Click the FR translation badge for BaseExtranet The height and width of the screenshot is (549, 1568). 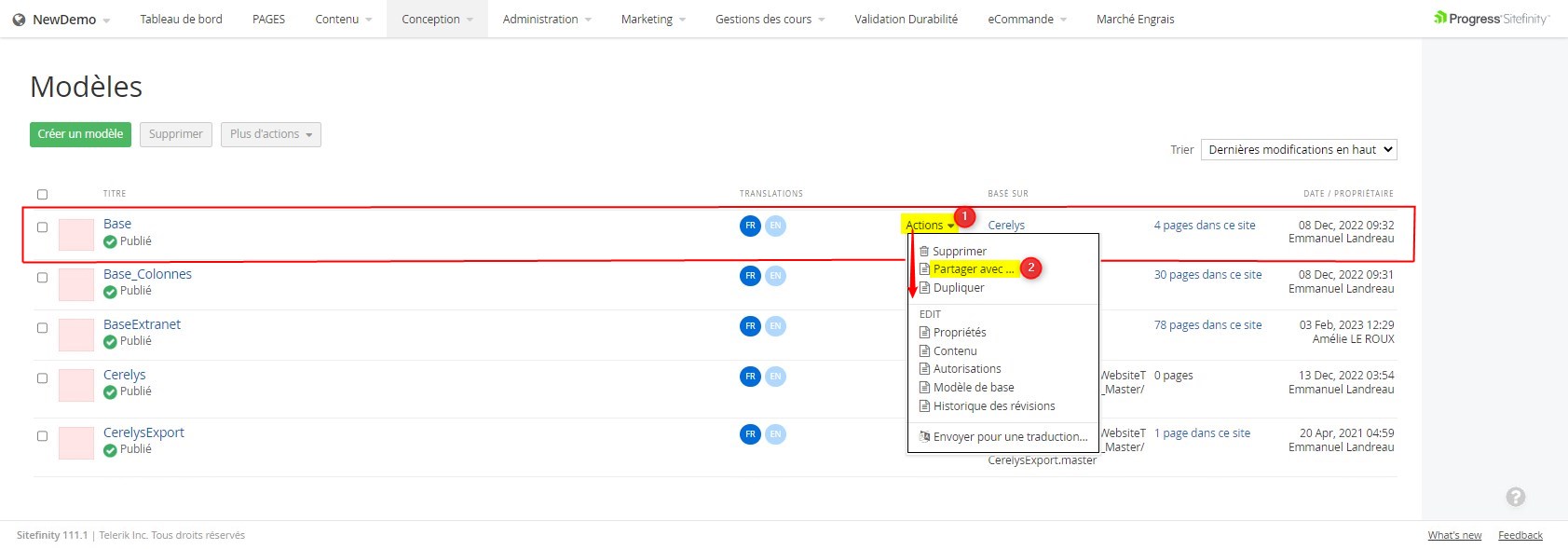tap(750, 326)
